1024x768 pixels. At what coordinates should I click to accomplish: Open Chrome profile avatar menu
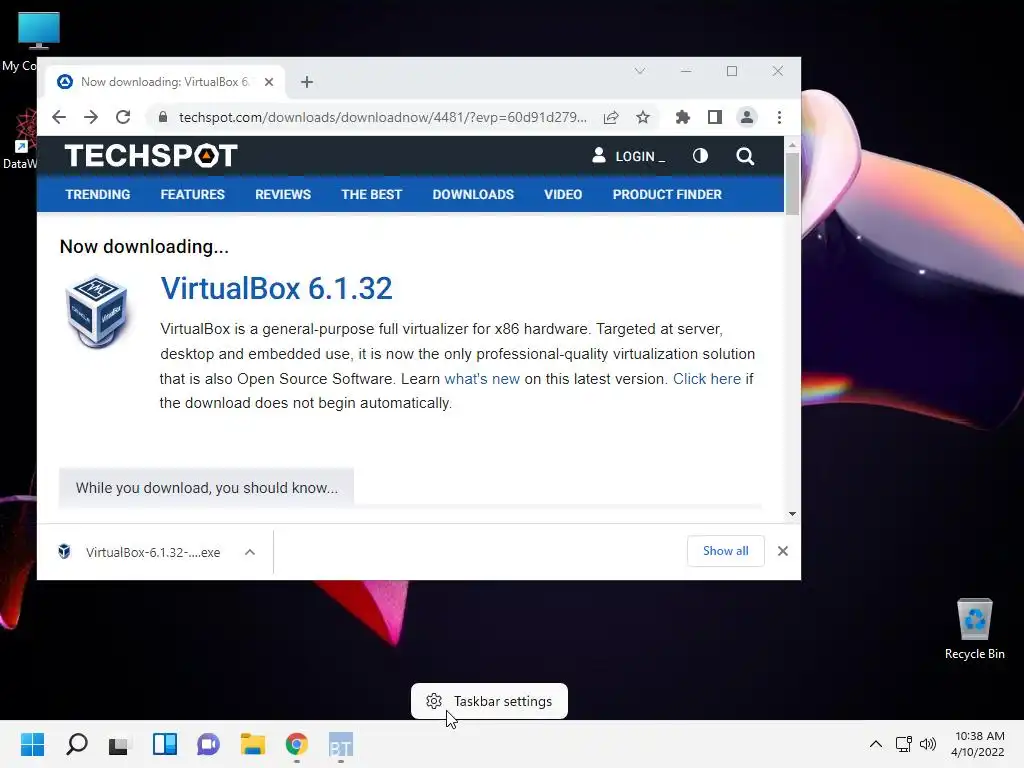[746, 118]
